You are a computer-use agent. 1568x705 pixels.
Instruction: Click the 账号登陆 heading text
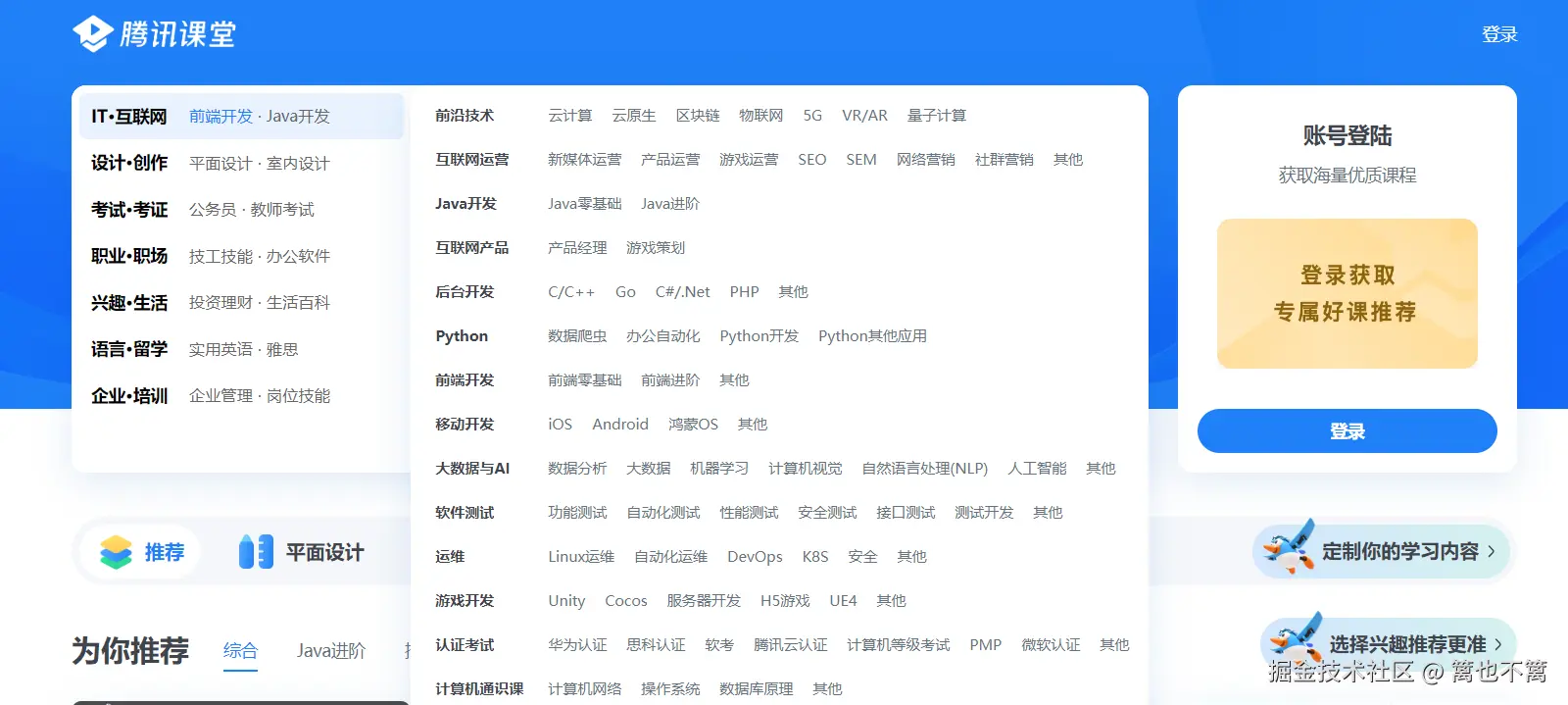click(x=1347, y=135)
